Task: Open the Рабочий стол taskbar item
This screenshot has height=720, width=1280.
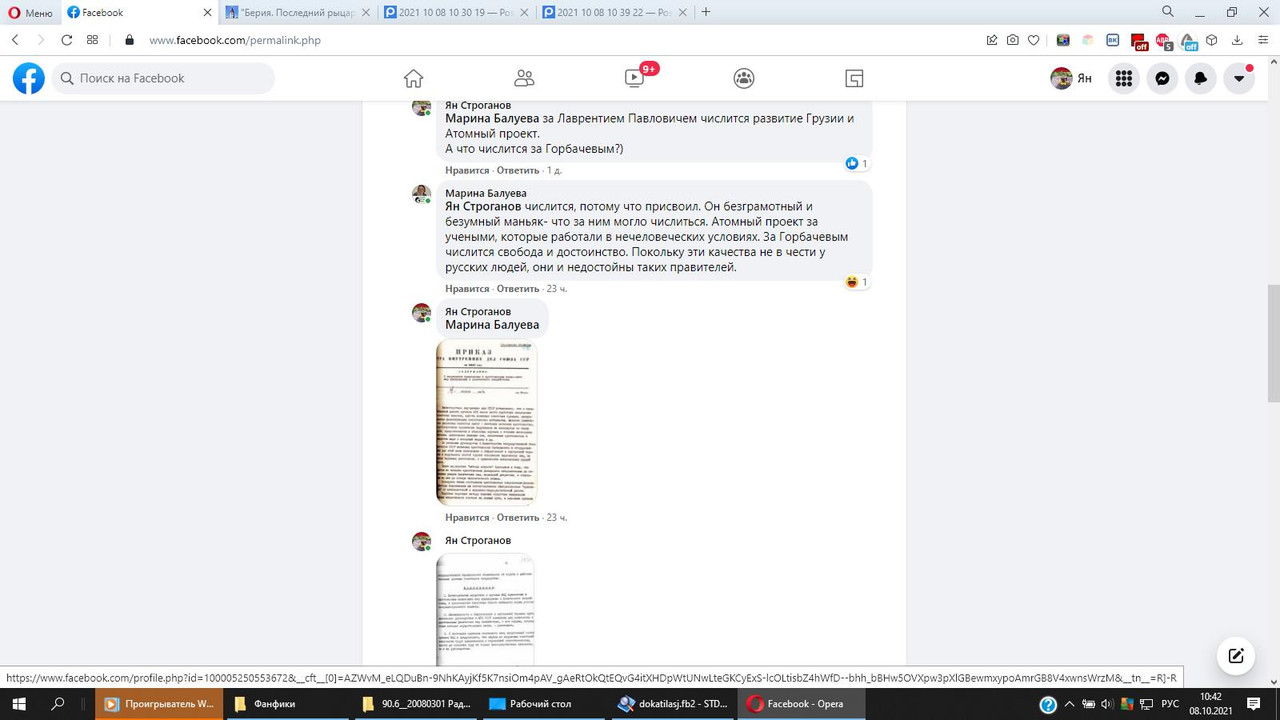Action: pyautogui.click(x=543, y=704)
